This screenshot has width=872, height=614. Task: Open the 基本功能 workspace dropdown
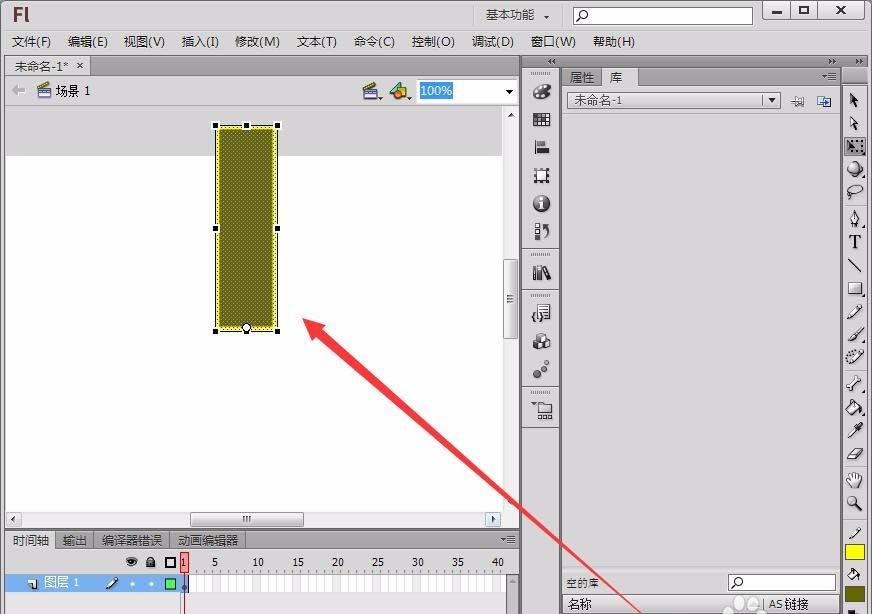coord(518,16)
